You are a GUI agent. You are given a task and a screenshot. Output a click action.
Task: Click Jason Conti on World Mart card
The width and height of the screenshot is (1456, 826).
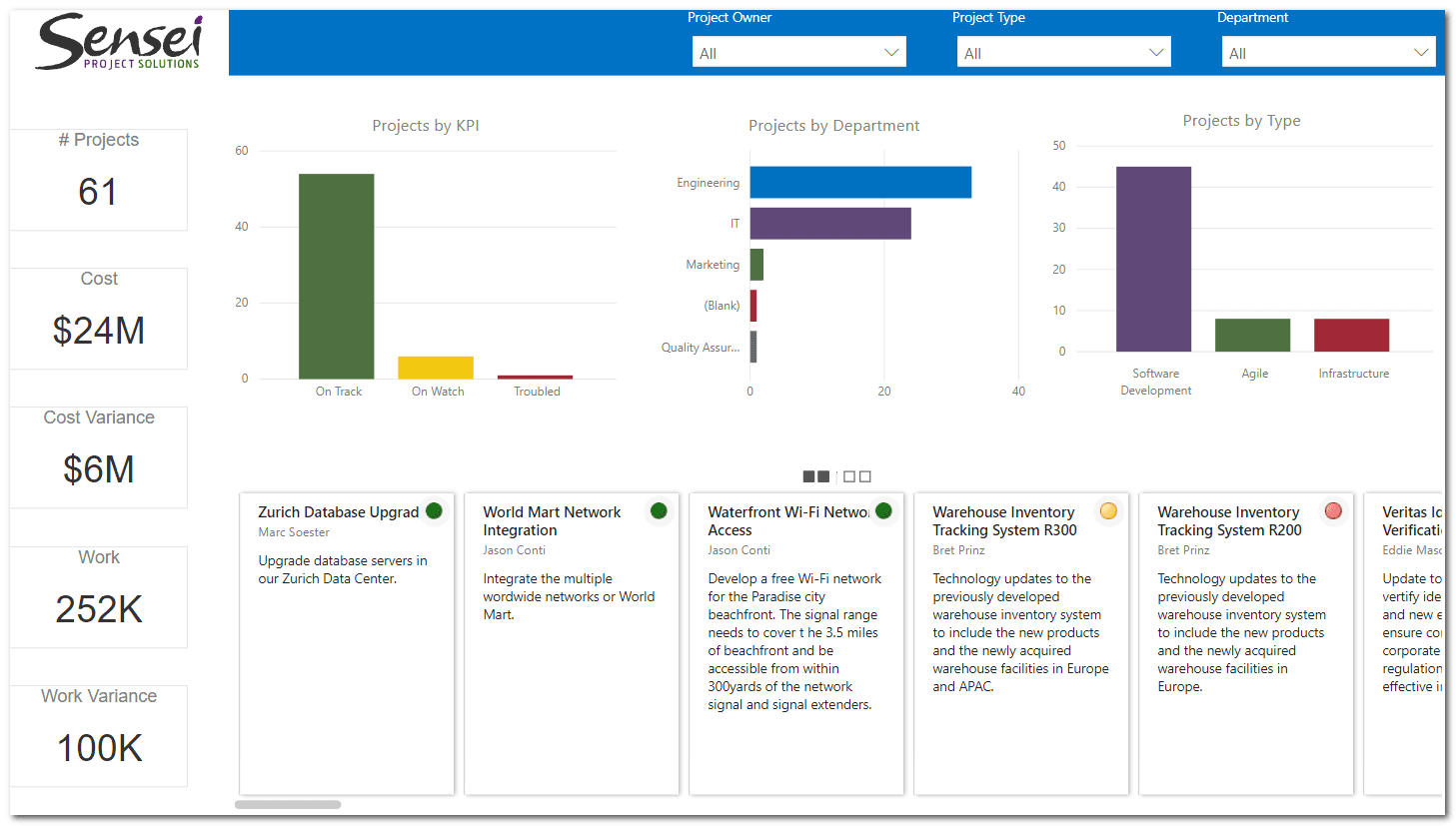coord(515,550)
